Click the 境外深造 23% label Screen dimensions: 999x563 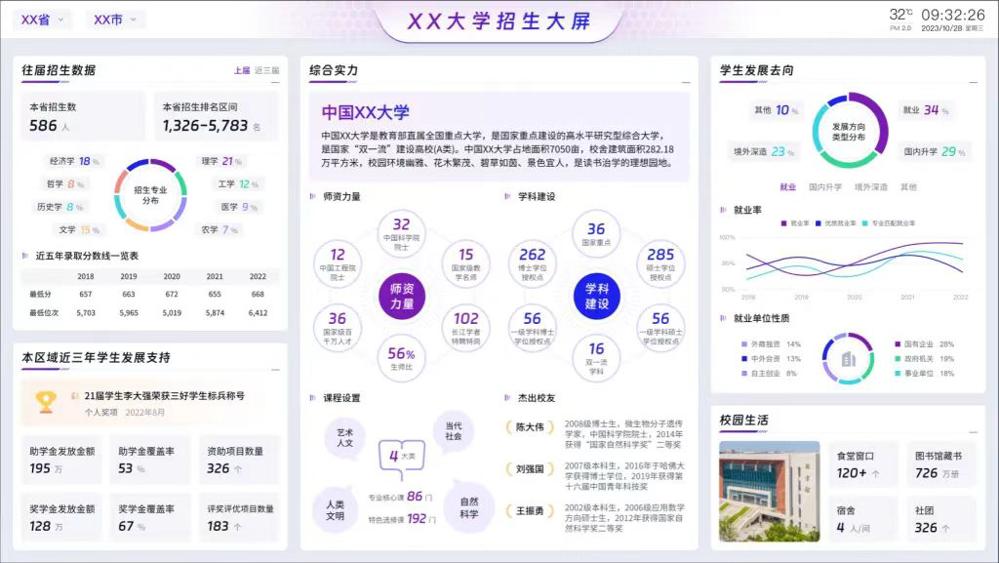[x=763, y=152]
